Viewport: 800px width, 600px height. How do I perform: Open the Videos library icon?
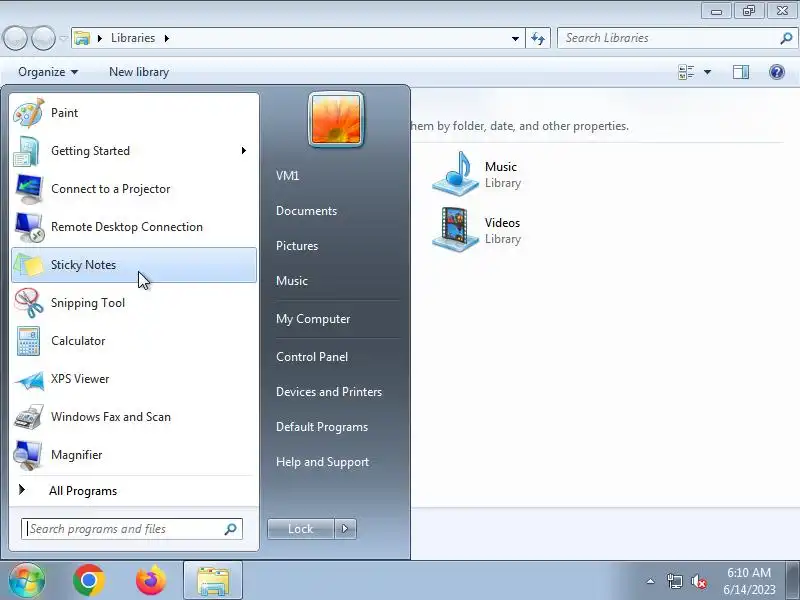(x=456, y=230)
